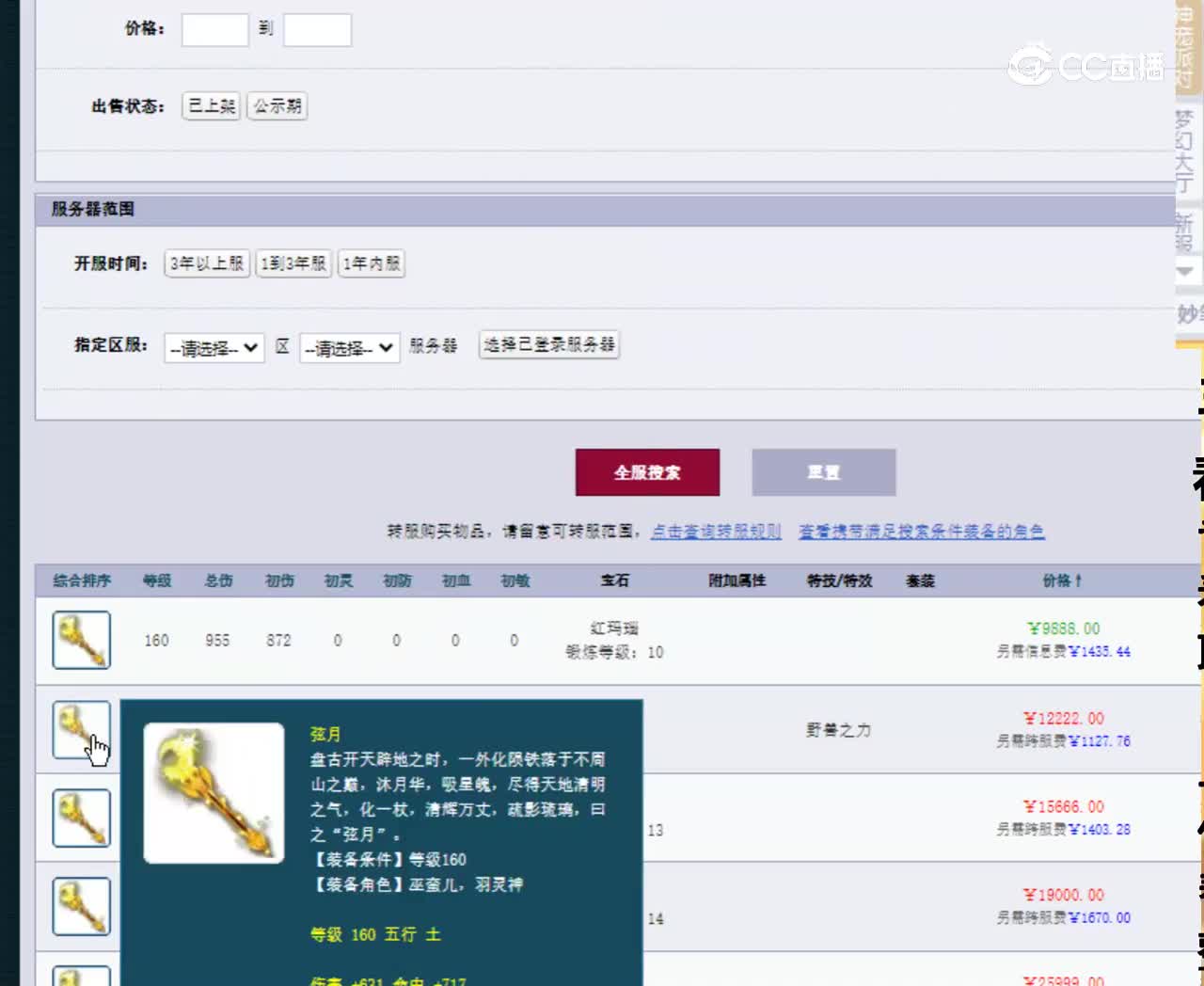Click the ¥12222.00 price

click(x=1064, y=718)
